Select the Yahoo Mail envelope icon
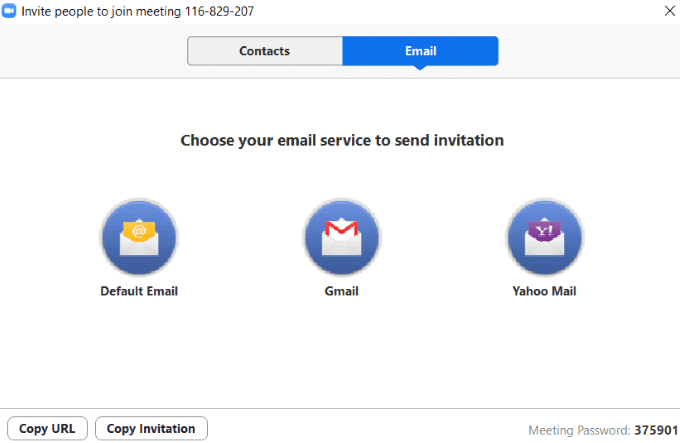Viewport: 680px width, 443px height. 545,238
